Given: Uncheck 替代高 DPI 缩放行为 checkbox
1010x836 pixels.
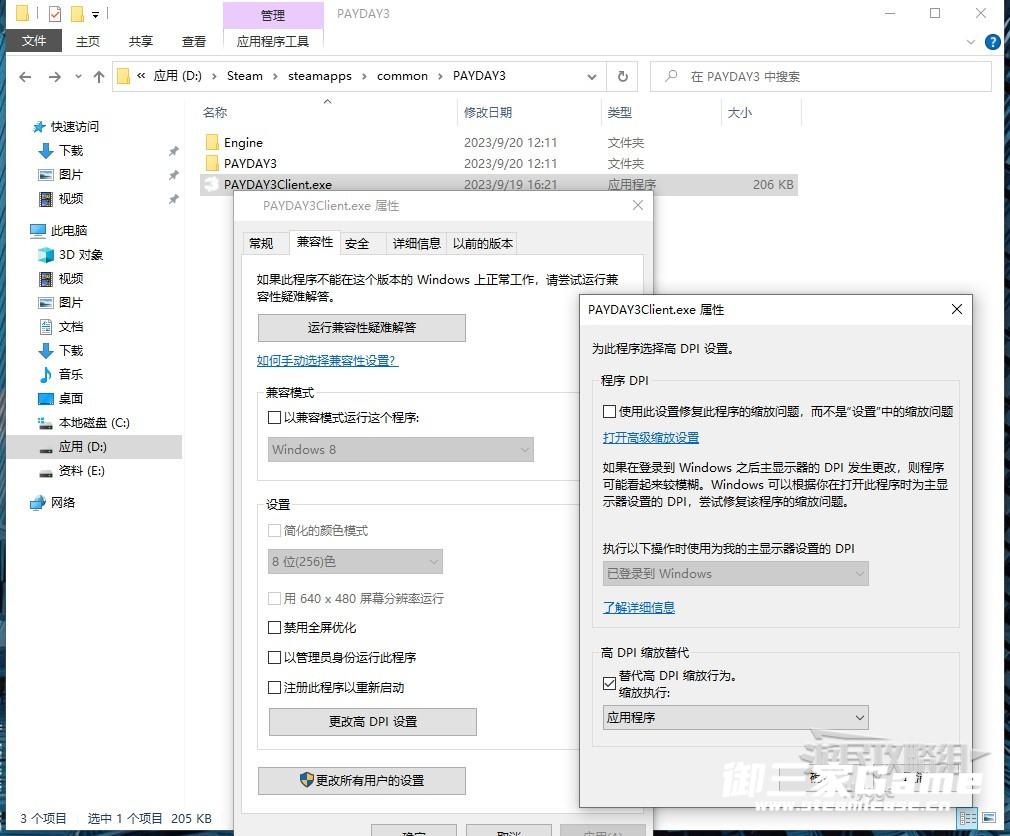Looking at the screenshot, I should click(x=609, y=684).
